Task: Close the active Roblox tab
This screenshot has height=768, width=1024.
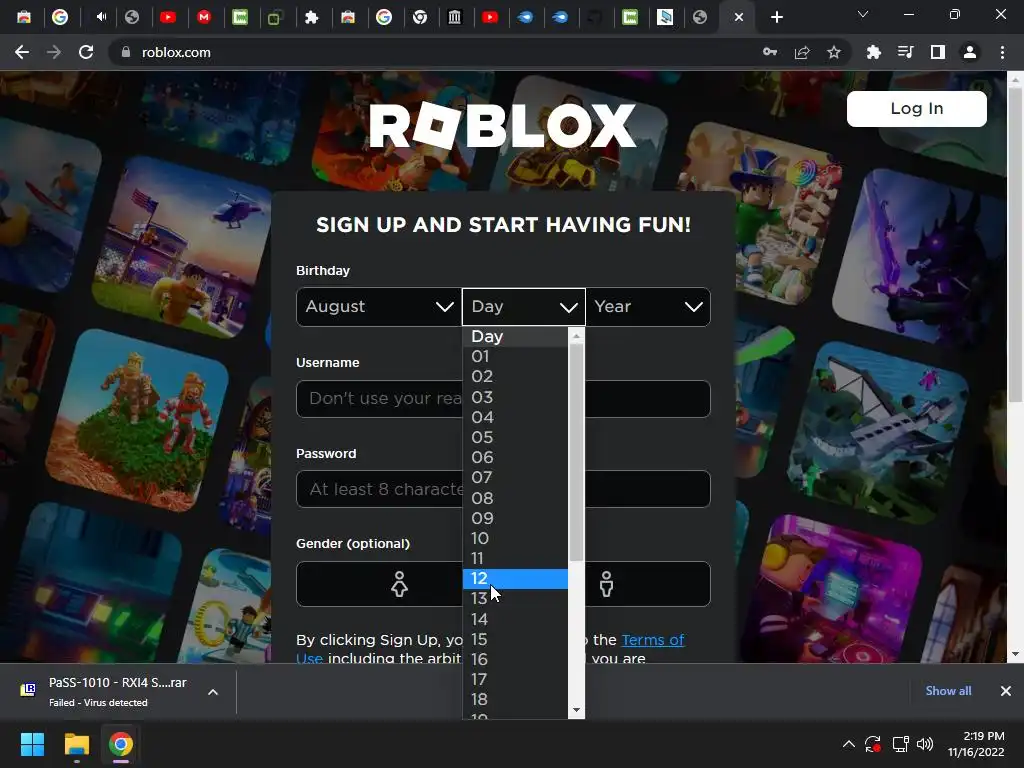Action: tap(739, 17)
